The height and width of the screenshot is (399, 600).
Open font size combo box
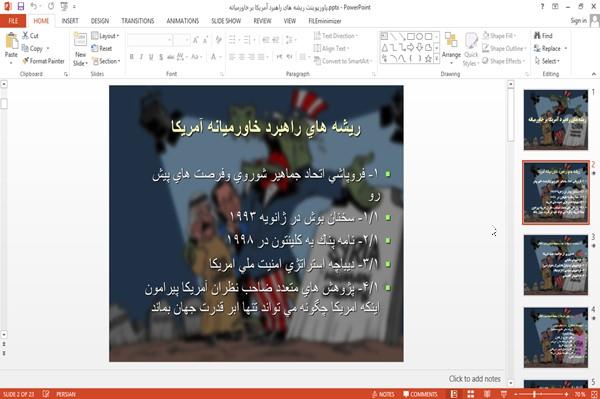(181, 40)
